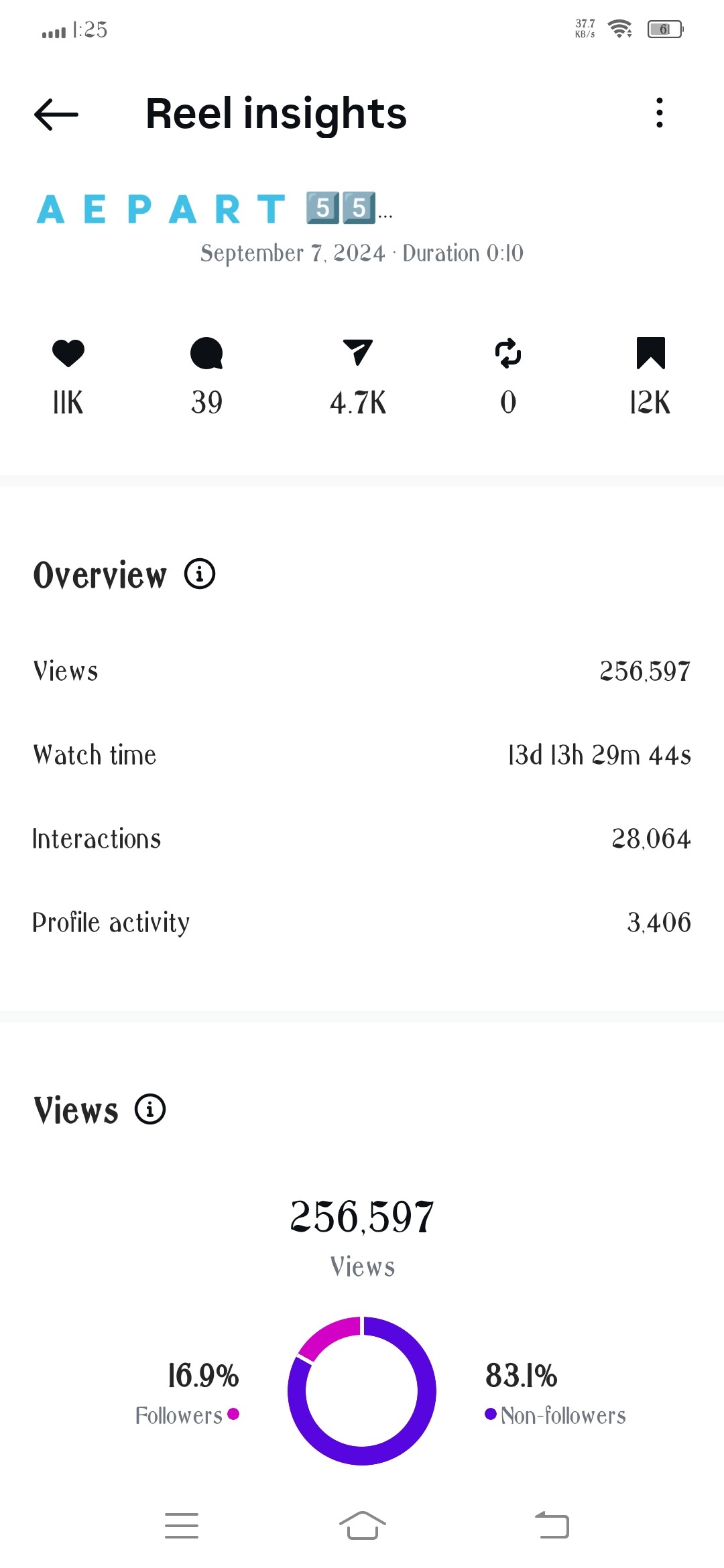Select the Watch time row
This screenshot has height=1568, width=724.
(x=362, y=755)
